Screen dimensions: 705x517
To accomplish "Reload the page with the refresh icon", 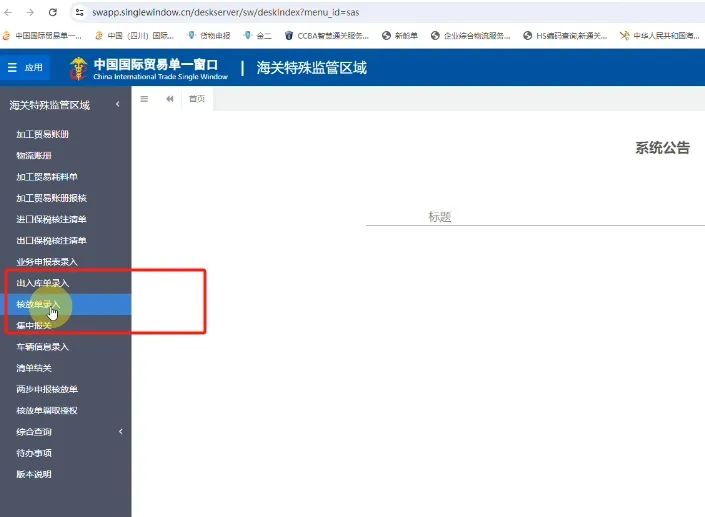I will click(52, 12).
